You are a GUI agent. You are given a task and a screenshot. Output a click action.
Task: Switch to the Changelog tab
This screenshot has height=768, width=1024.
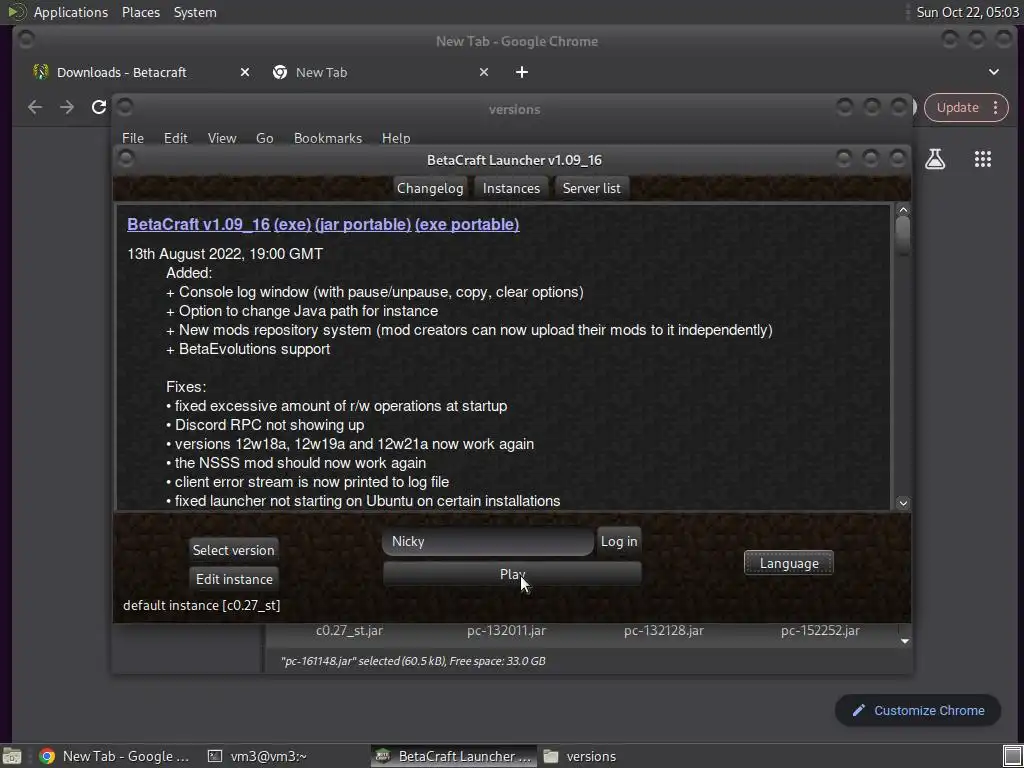coord(430,188)
